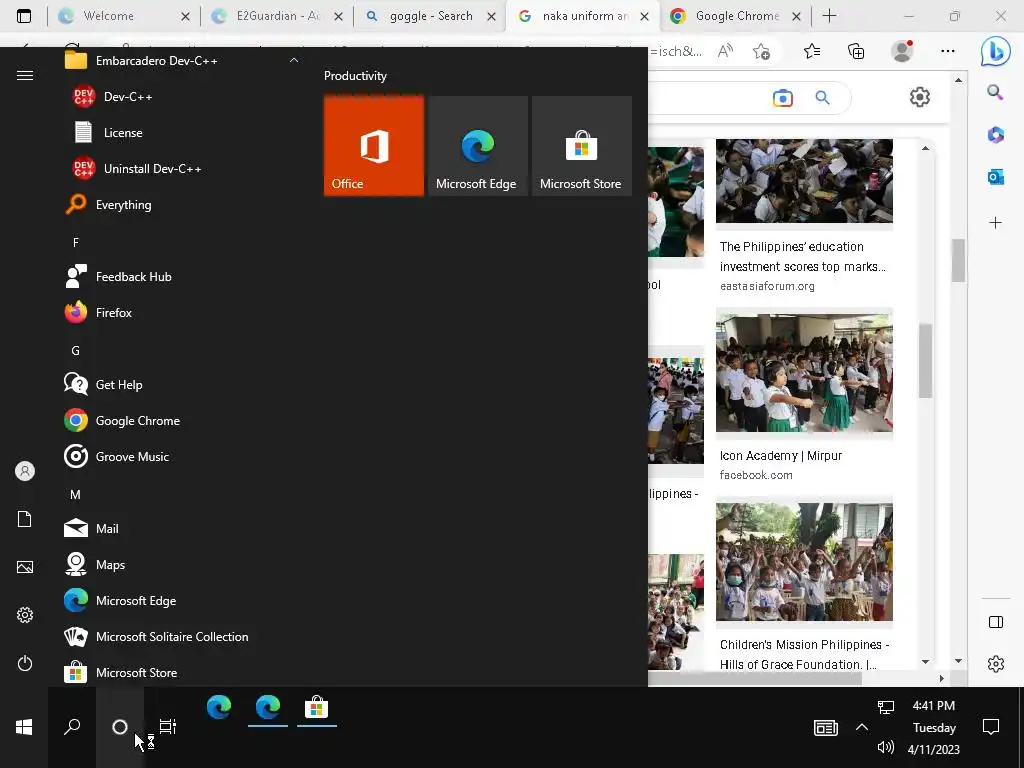Click the Microsoft Edge tile under Productivity

pos(477,146)
